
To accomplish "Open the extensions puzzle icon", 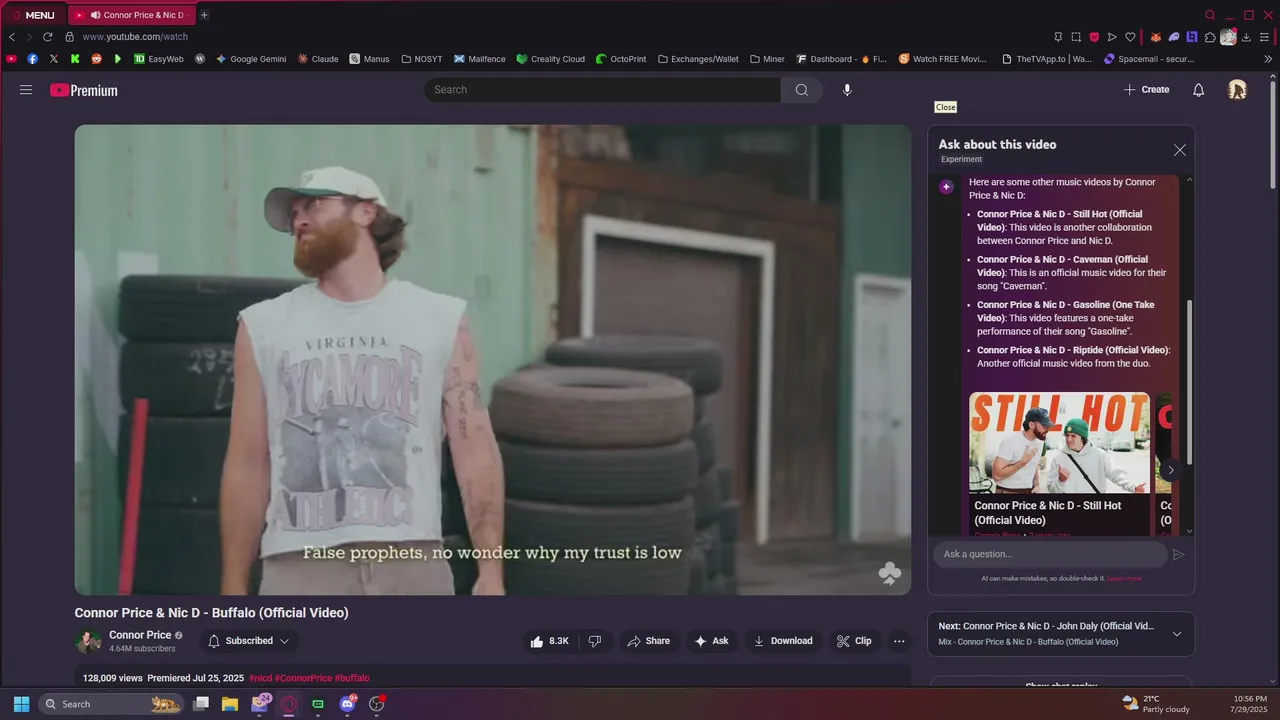I will (1210, 37).
